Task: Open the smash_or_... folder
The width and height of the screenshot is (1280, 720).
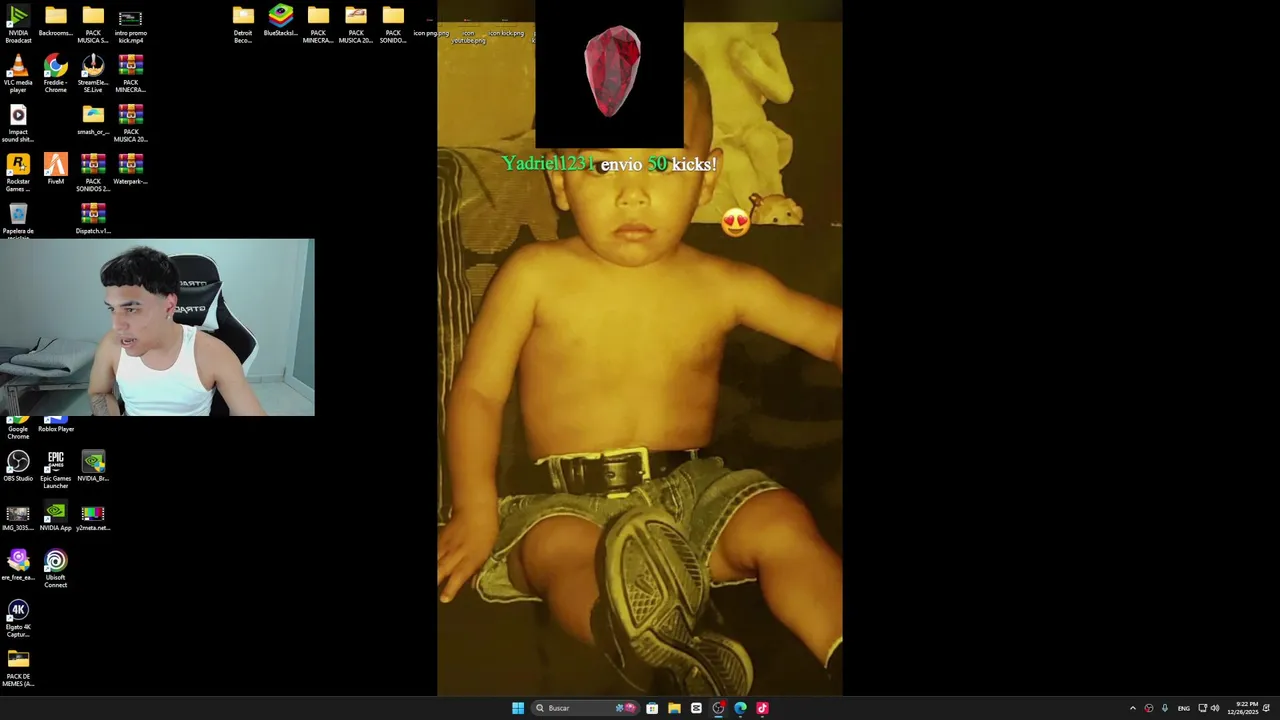Action: click(x=93, y=120)
